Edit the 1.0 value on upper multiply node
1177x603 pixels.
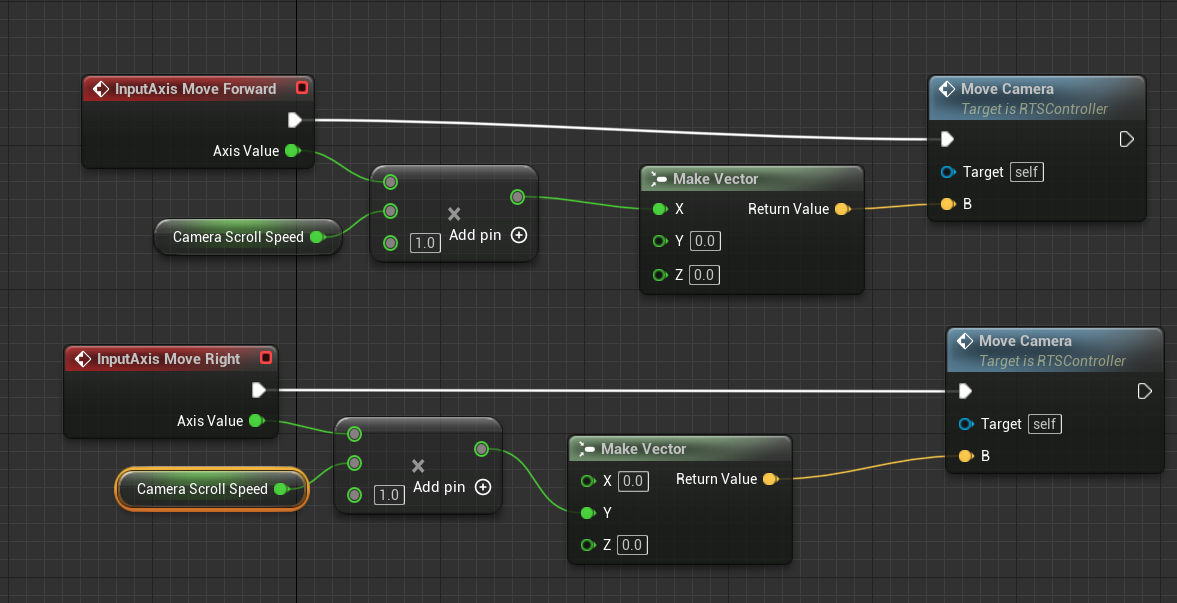(426, 243)
